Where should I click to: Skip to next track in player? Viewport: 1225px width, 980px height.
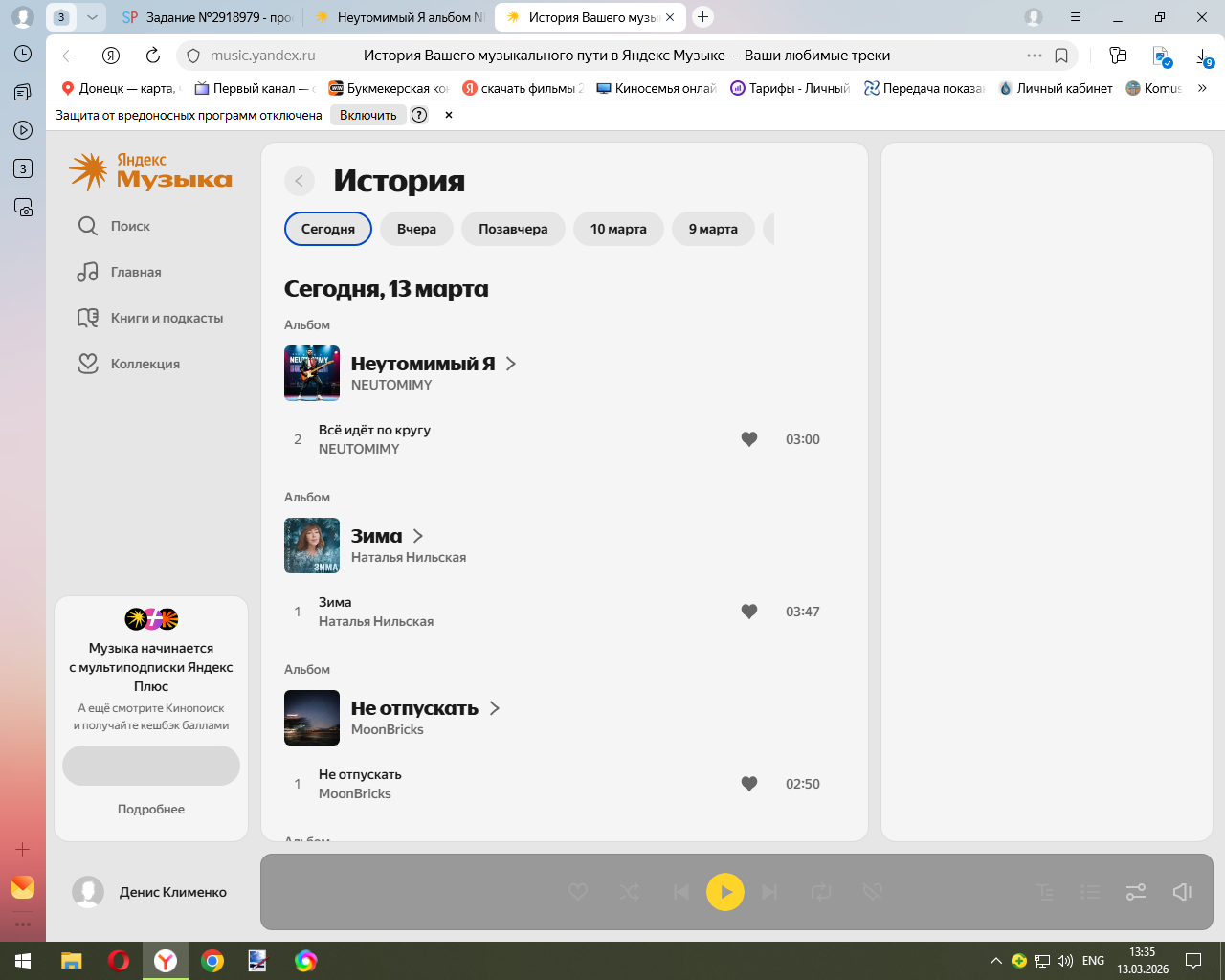pyautogui.click(x=769, y=892)
